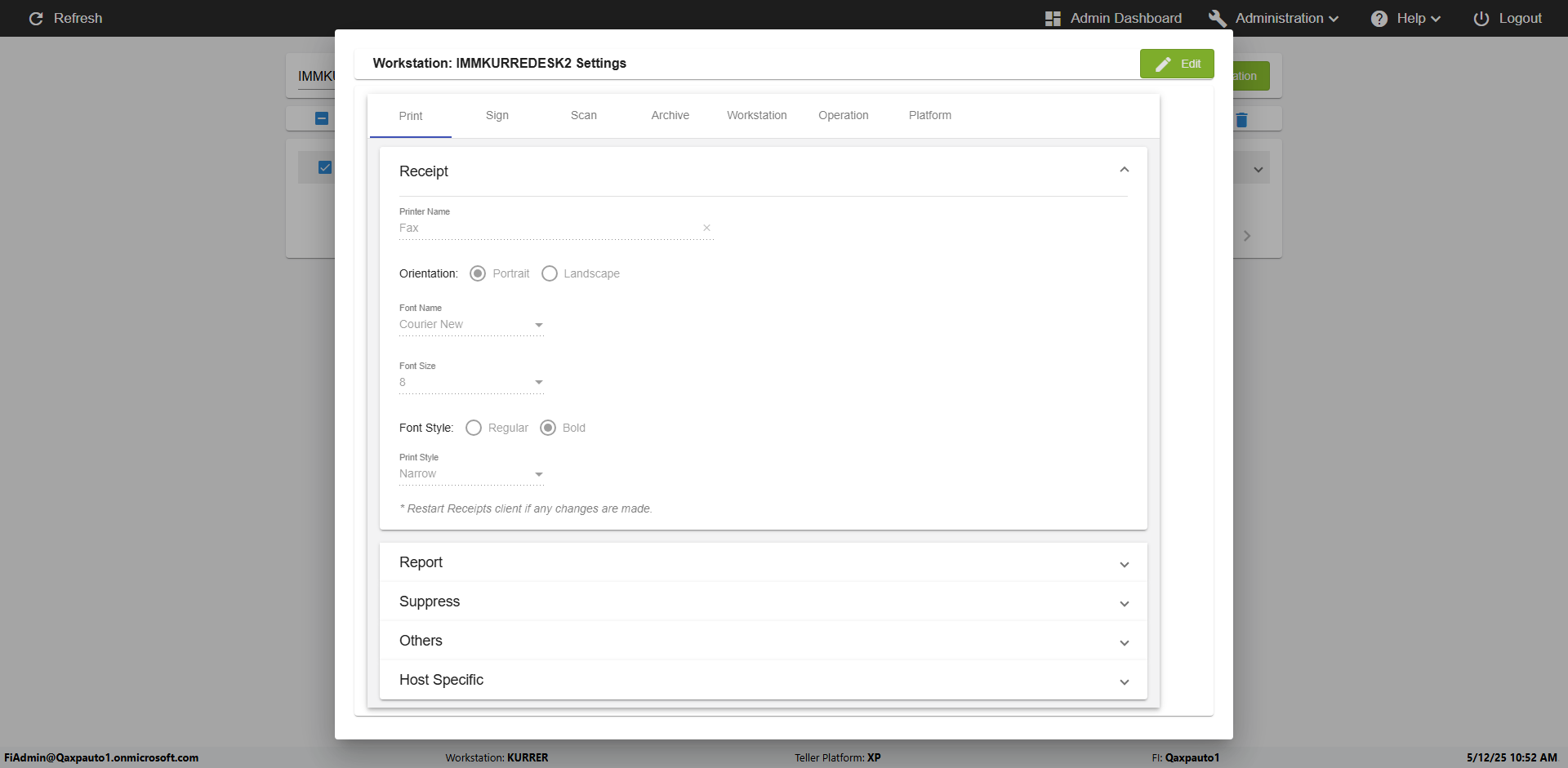Choose Bold font style
Viewport: 1568px width, 768px height.
(548, 428)
